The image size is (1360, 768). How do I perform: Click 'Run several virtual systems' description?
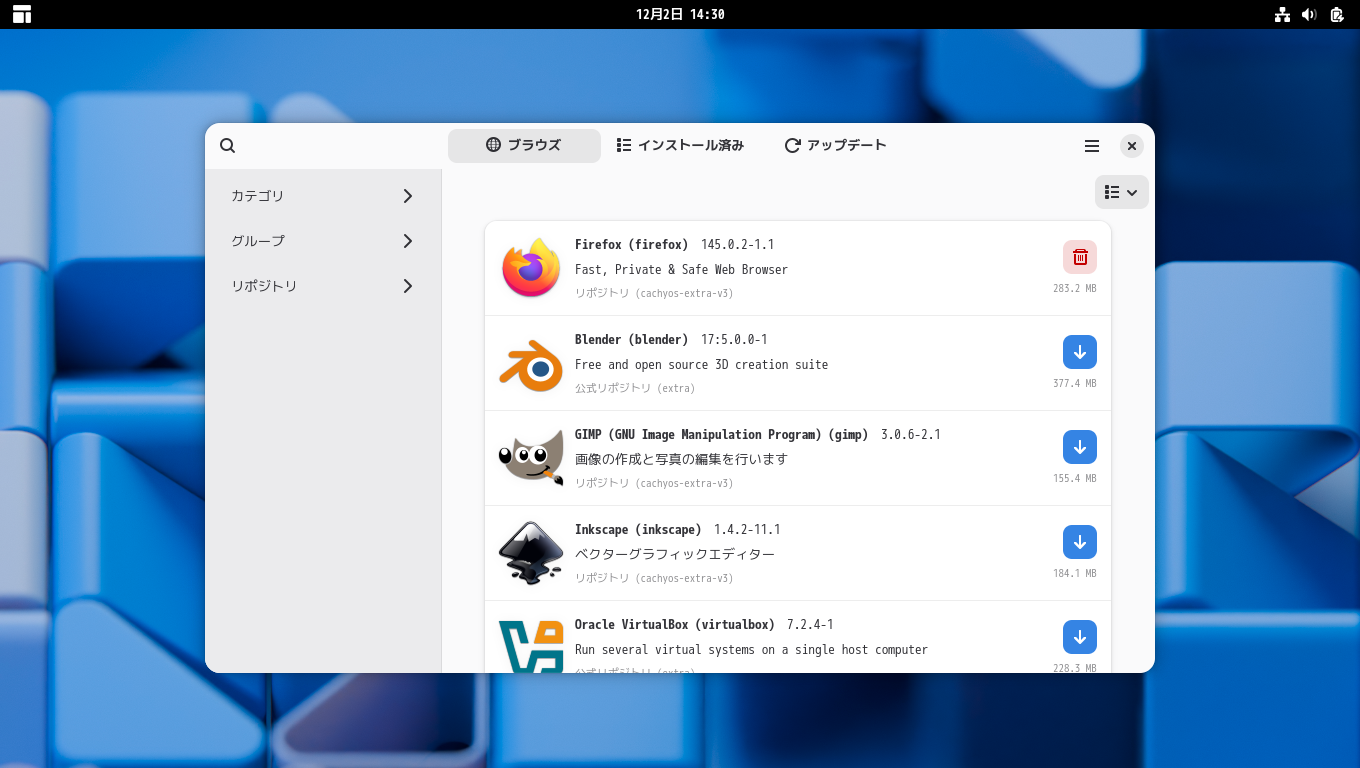[751, 650]
